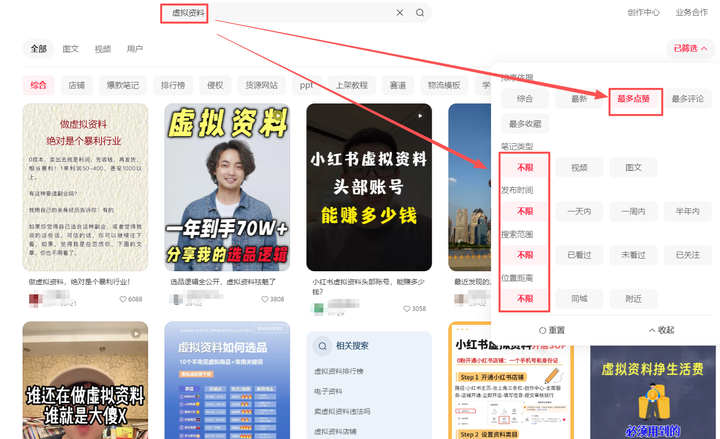Click the play icon on 小红书虚拟资料头部账号 video
720x439 pixels.
coord(420,116)
